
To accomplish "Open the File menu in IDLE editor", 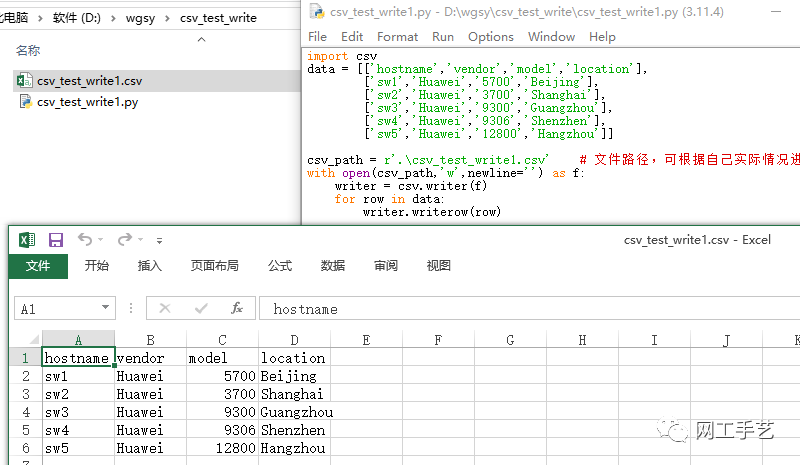I will 317,37.
